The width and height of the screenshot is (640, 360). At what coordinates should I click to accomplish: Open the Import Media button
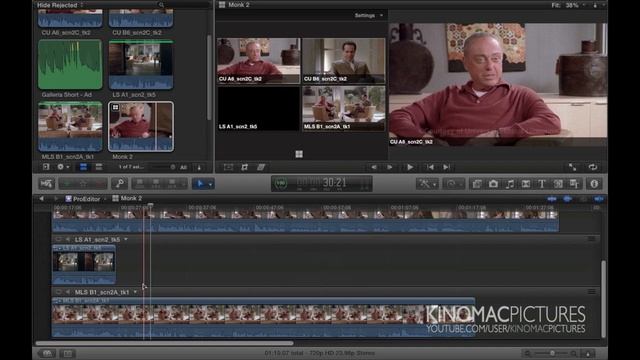click(x=47, y=184)
